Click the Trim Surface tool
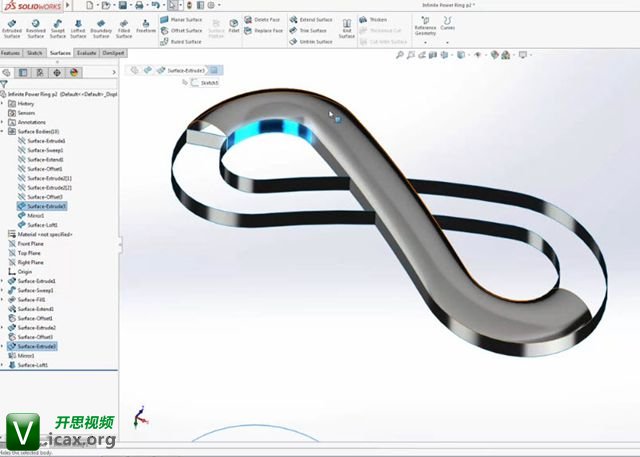The image size is (640, 457). click(x=308, y=31)
